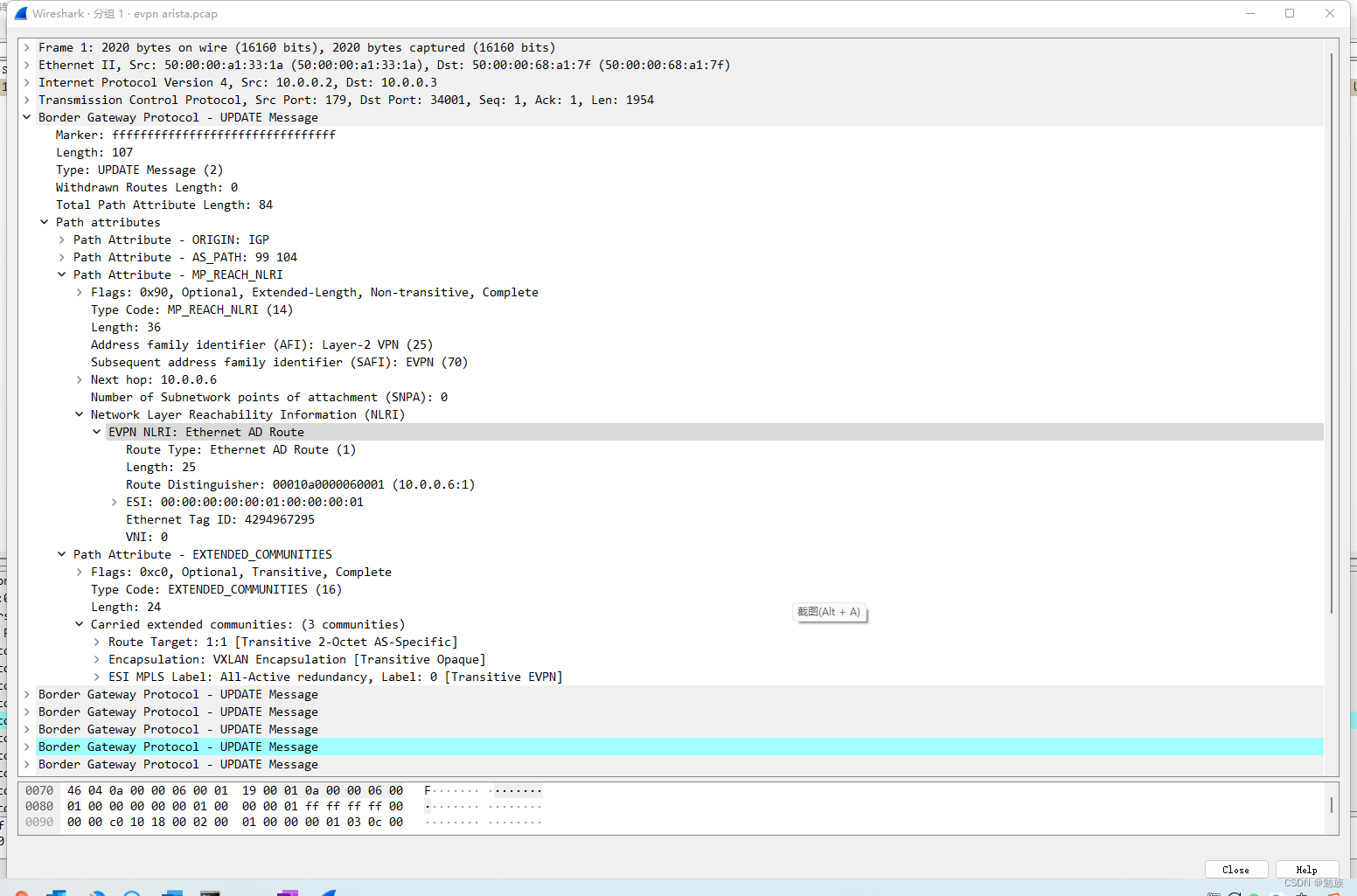Expand Route Target: 1:1 entry

(97, 642)
